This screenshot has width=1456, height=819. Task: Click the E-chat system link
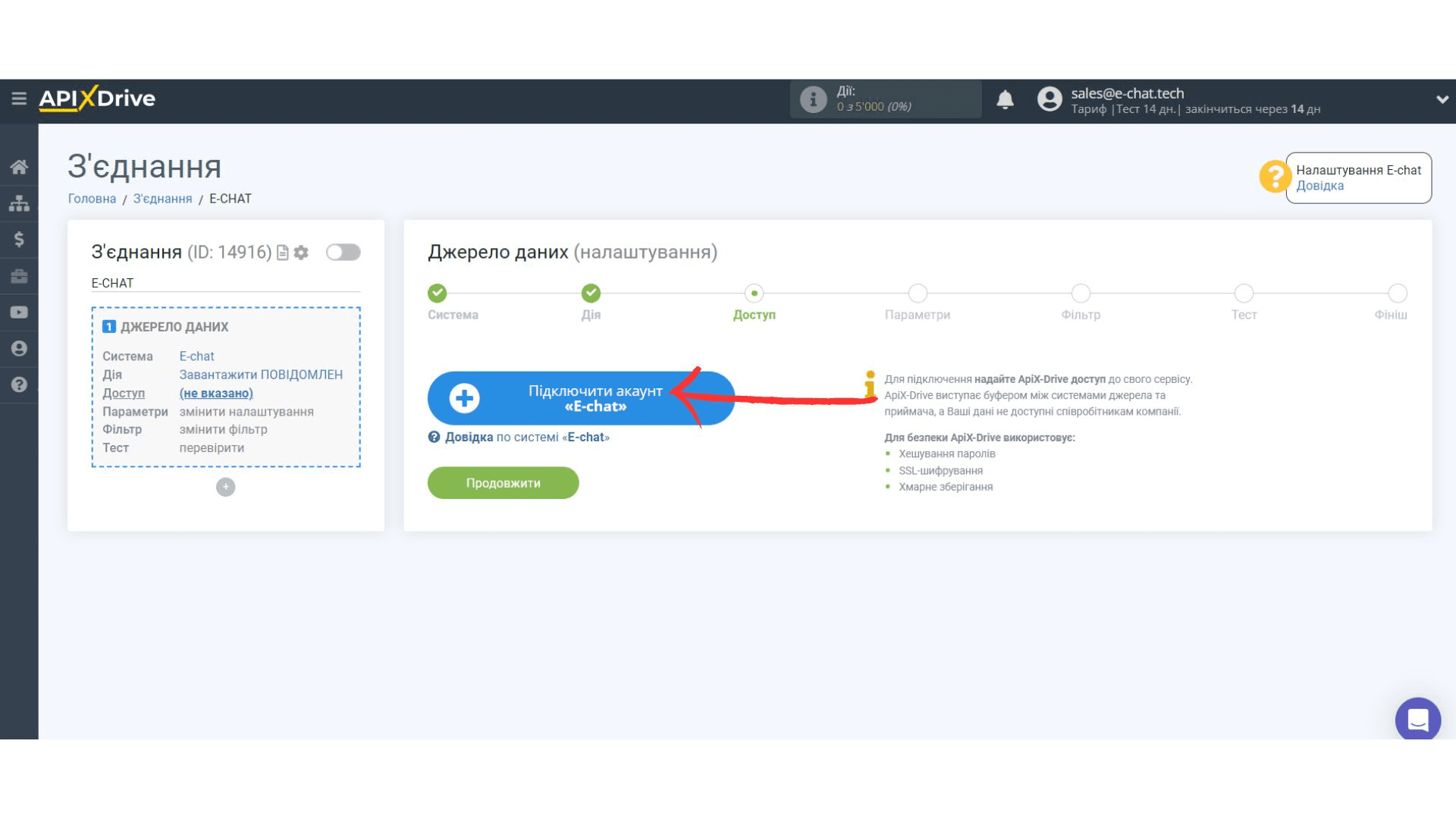pos(196,356)
